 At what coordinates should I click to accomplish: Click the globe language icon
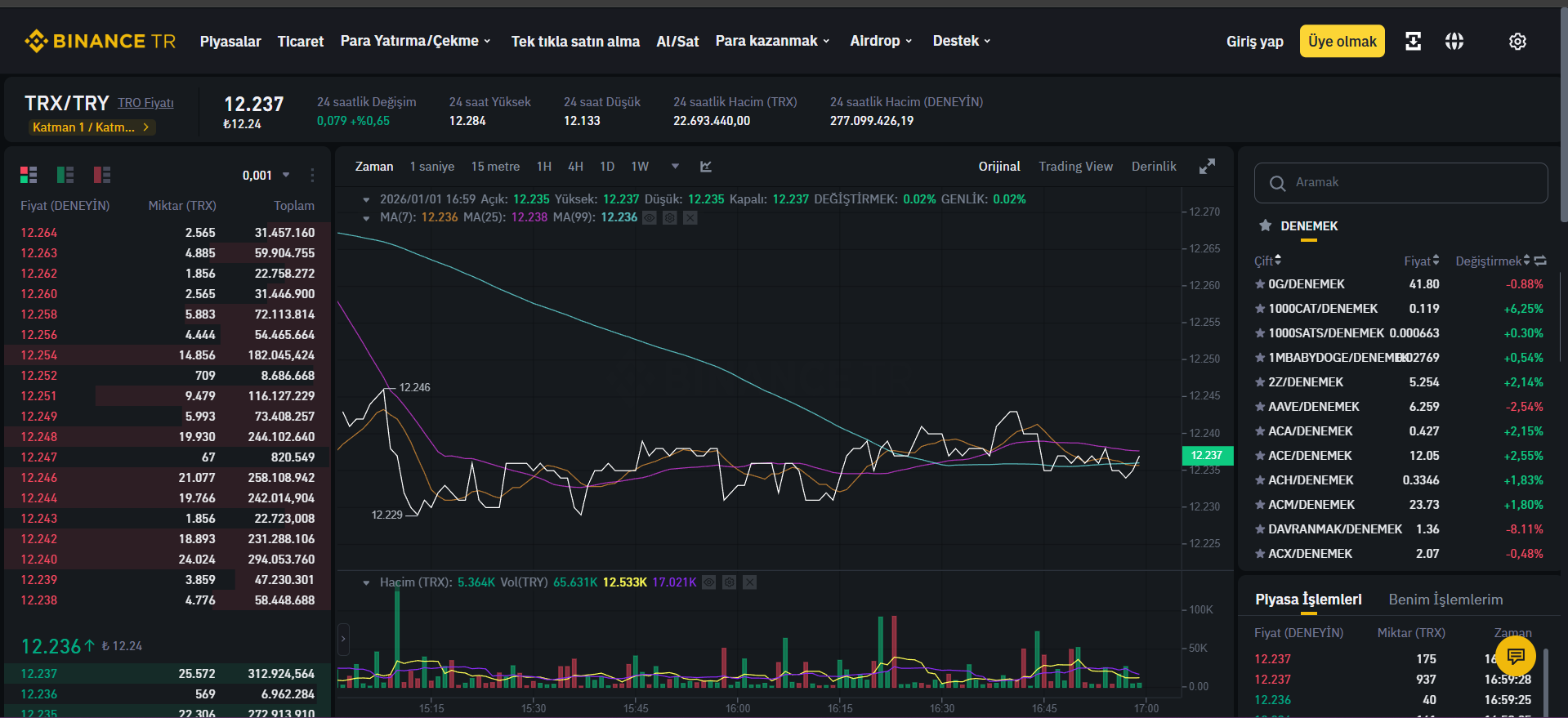1454,41
